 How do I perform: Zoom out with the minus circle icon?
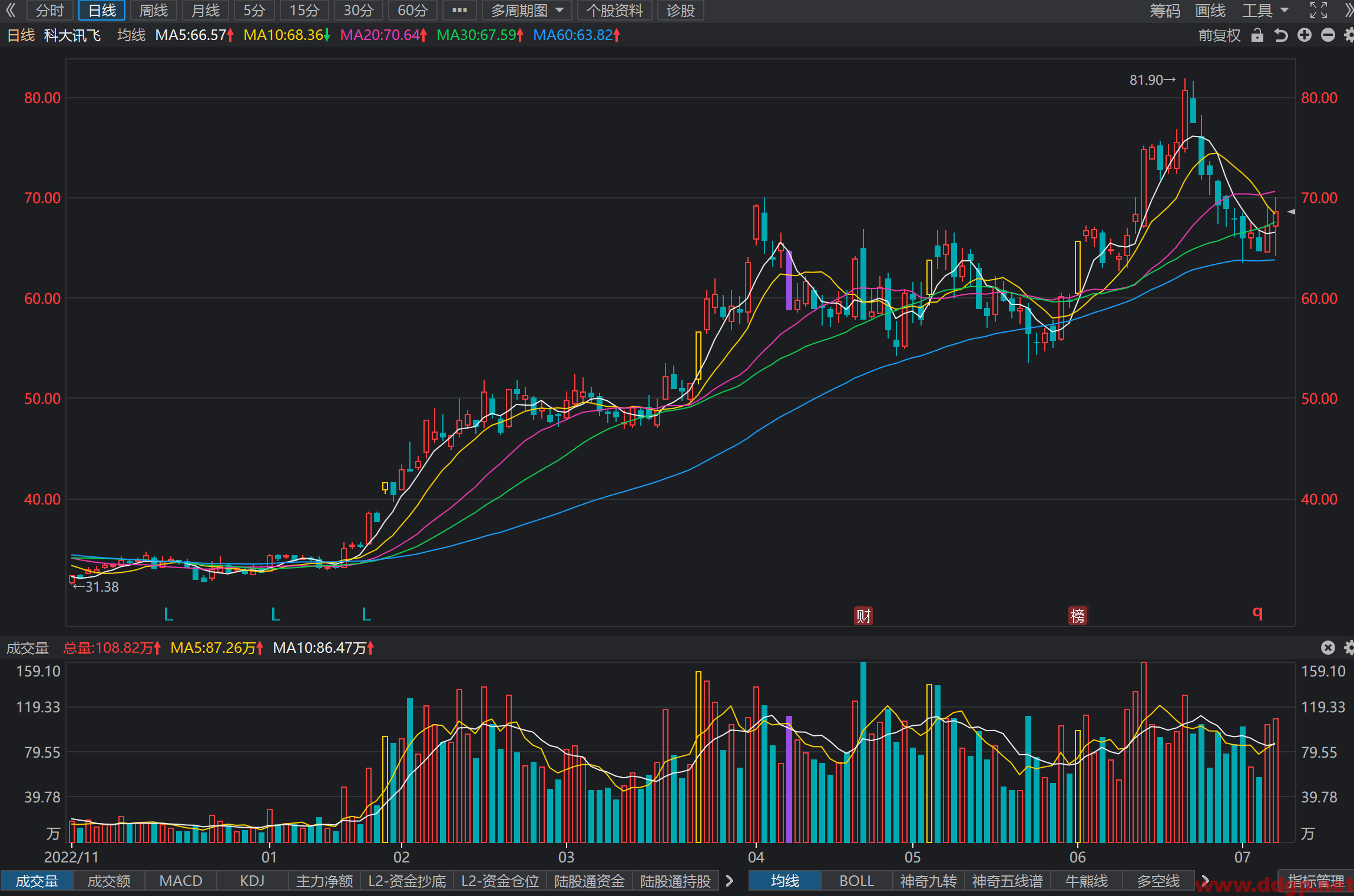tap(1328, 35)
